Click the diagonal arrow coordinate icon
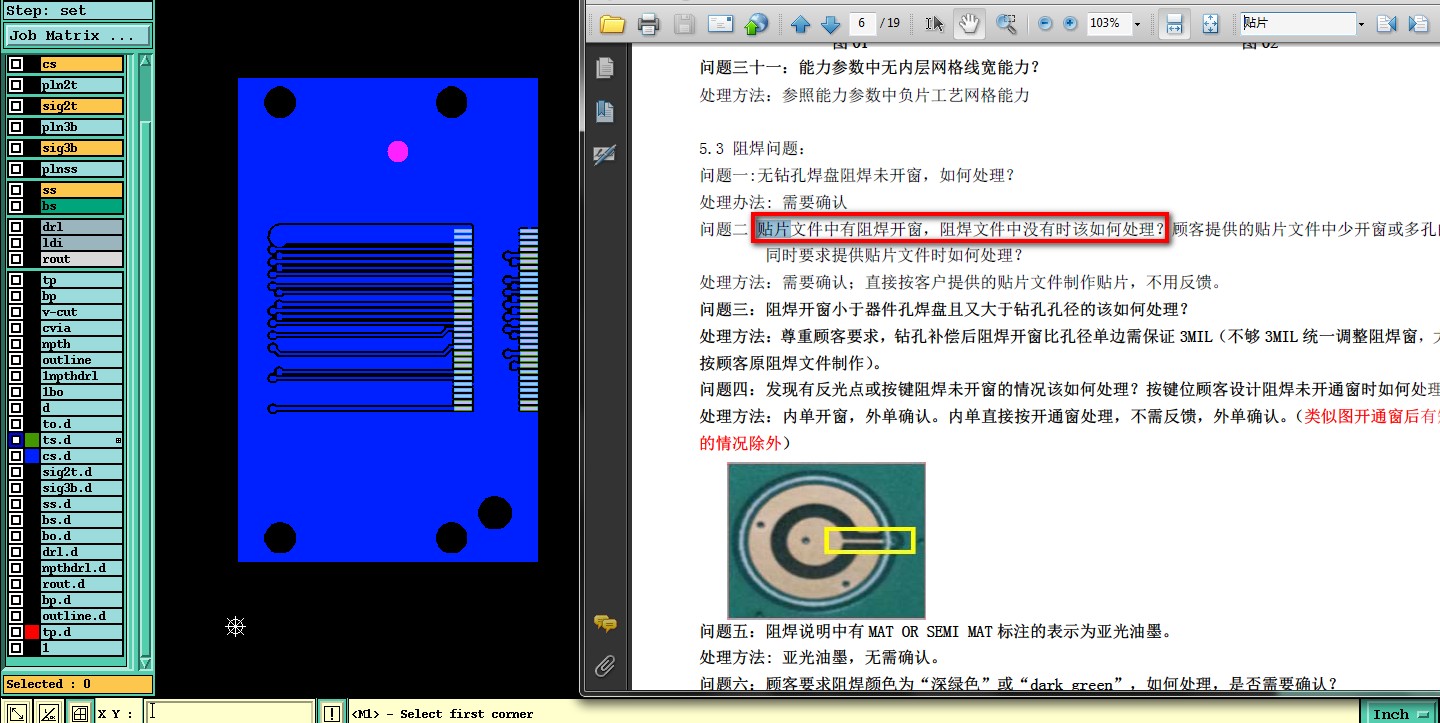The width and height of the screenshot is (1440, 723). 17,713
